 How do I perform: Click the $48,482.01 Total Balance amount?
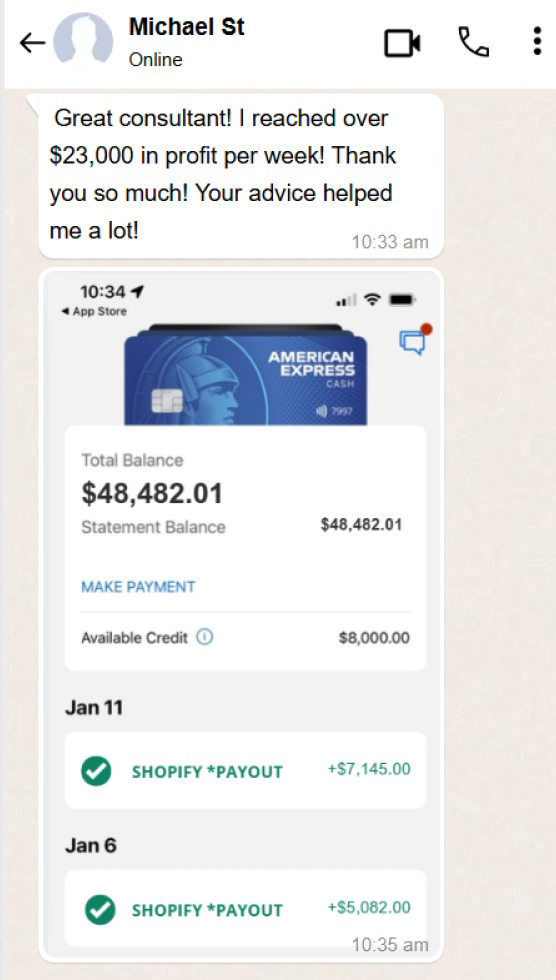coord(152,494)
